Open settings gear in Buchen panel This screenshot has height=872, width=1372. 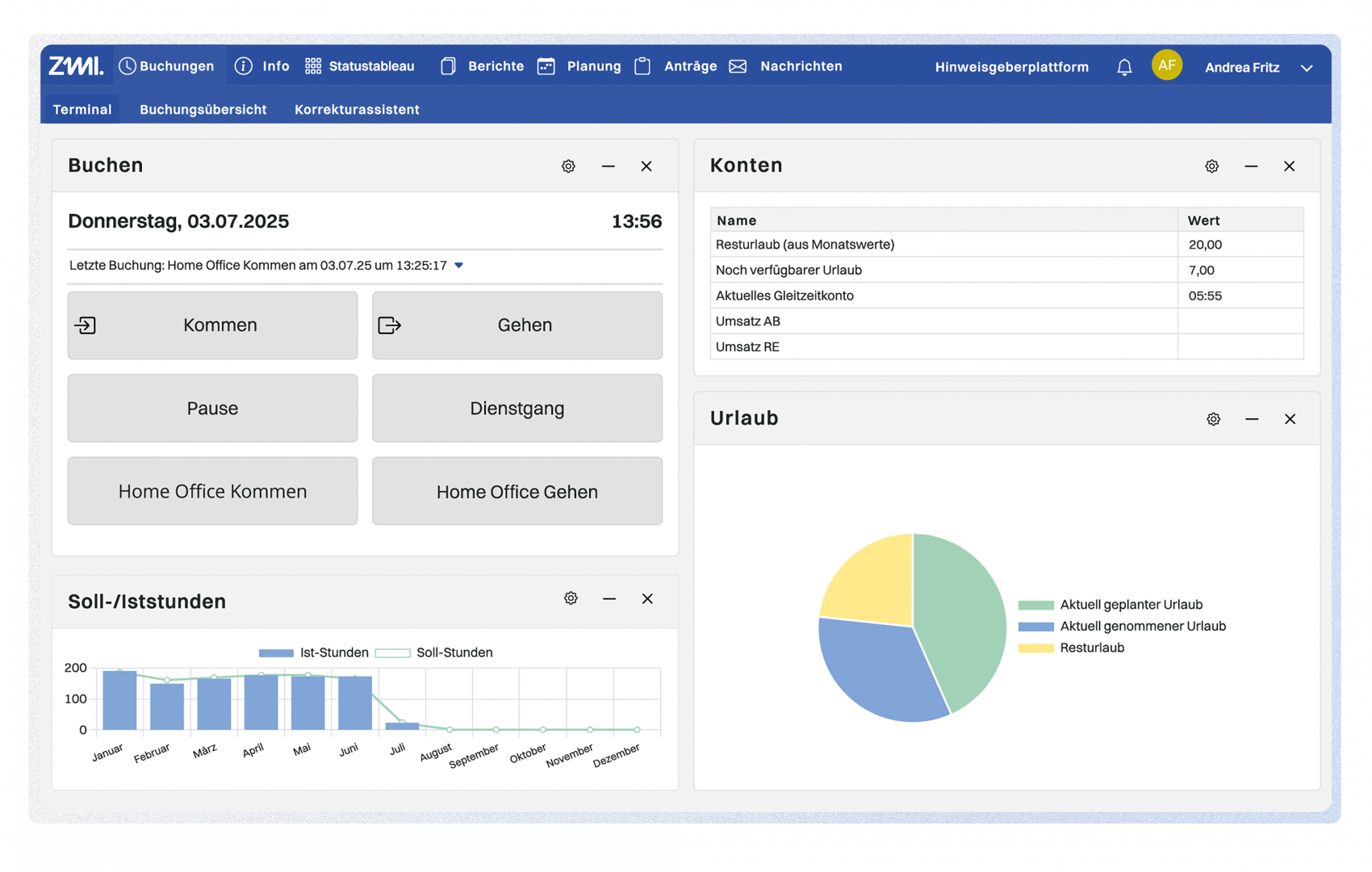(x=568, y=166)
